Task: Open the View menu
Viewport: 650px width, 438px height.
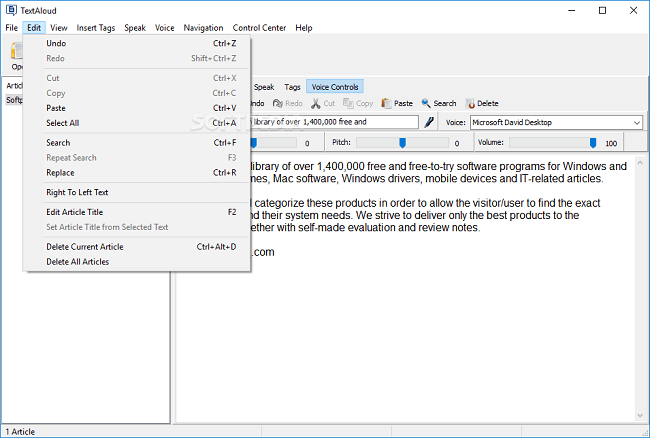Action: click(59, 28)
